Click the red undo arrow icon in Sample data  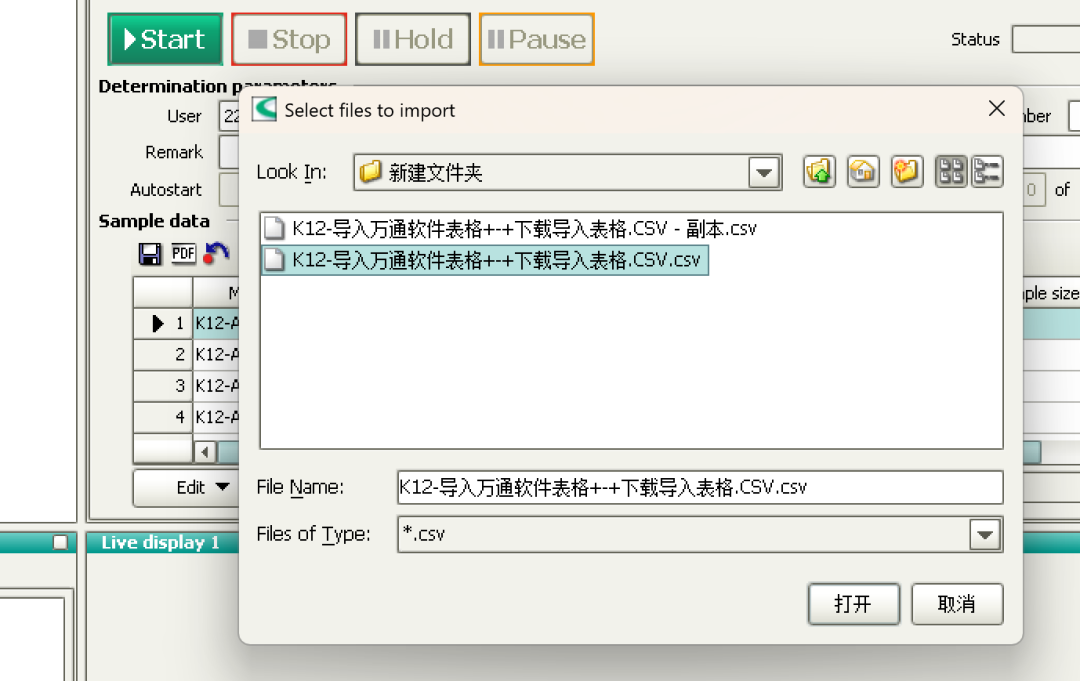coord(216,253)
